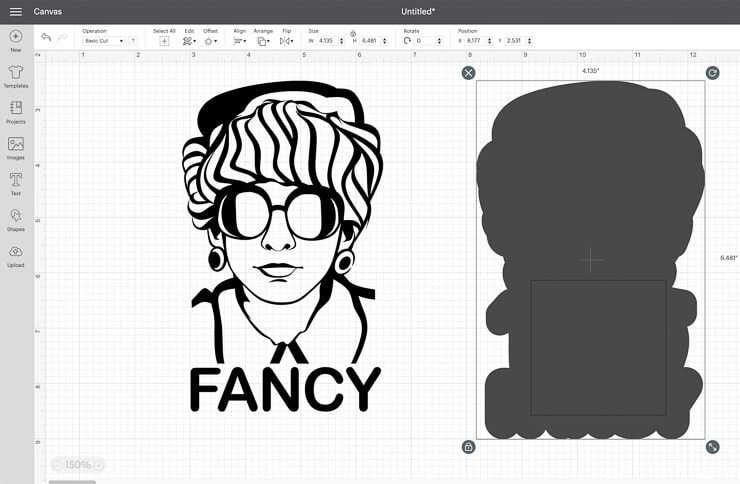This screenshot has height=484, width=740.
Task: Click the Upload icon
Action: click(15, 252)
